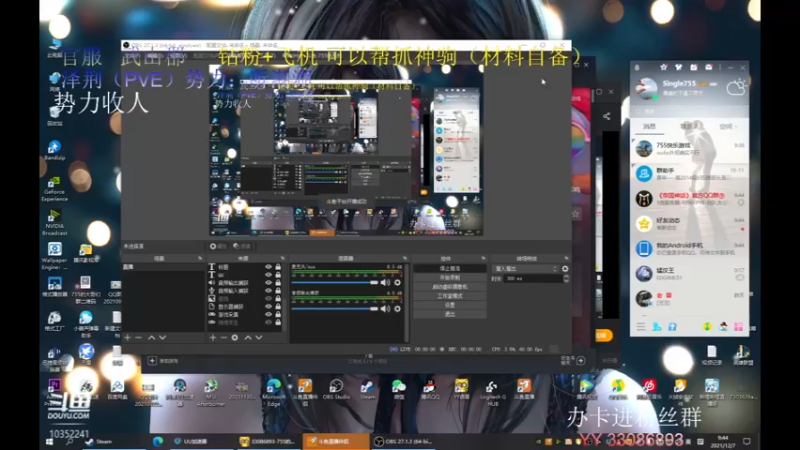
Task: Open MSI Afterburner desktop shortcut
Action: tap(211, 392)
